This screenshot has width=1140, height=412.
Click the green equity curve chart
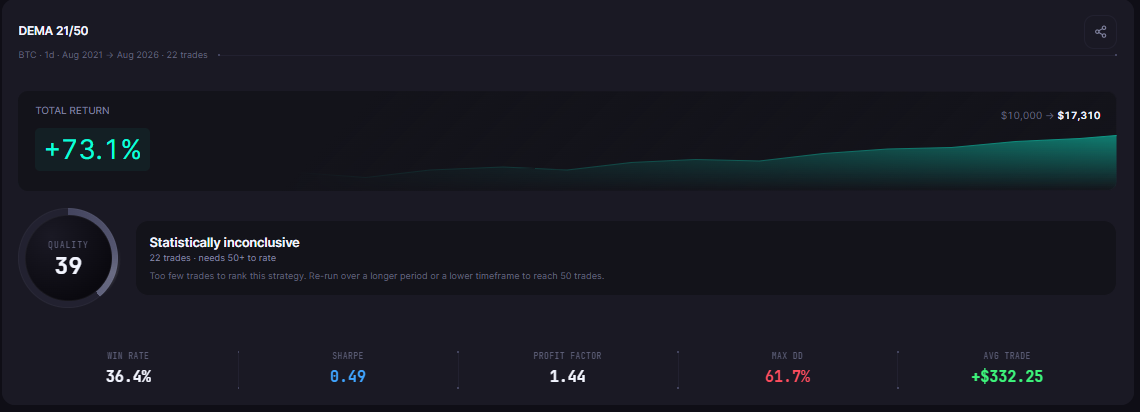(x=712, y=163)
